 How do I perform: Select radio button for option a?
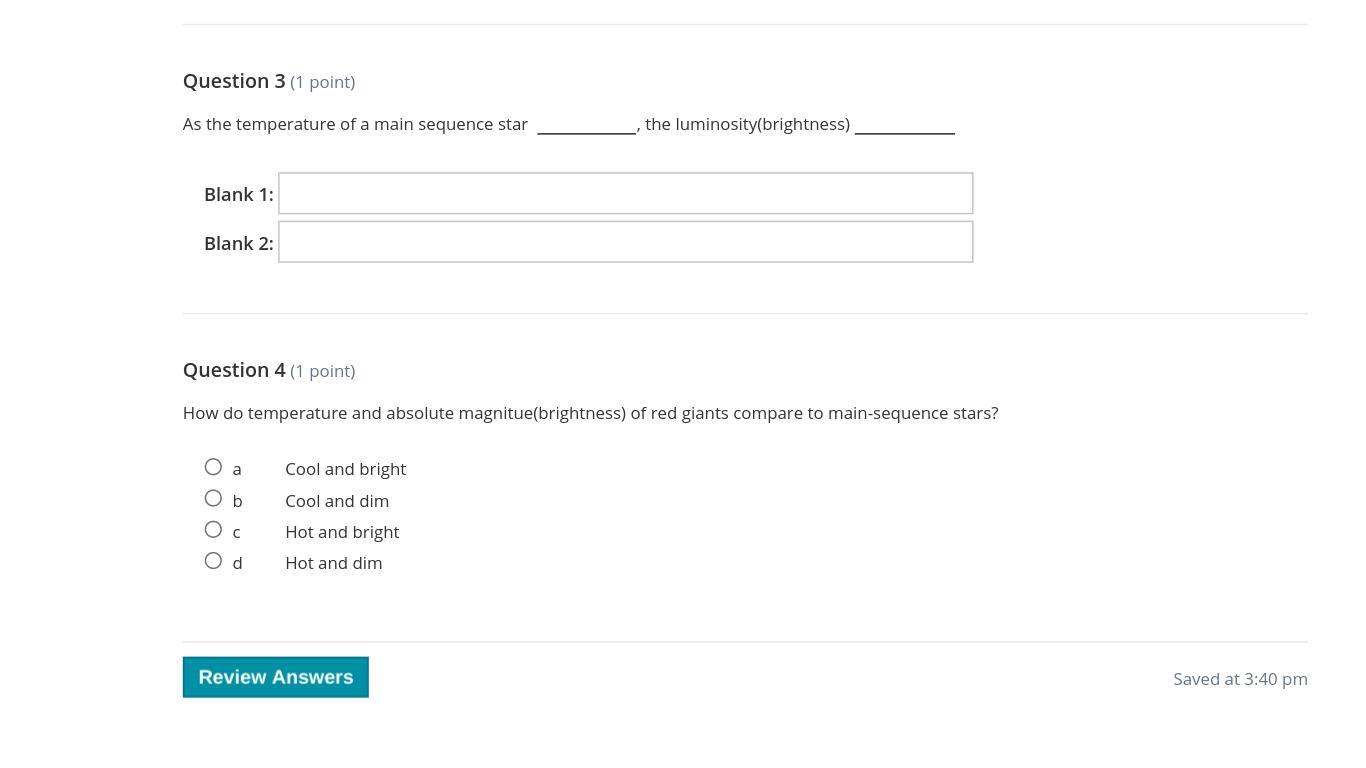(x=213, y=467)
